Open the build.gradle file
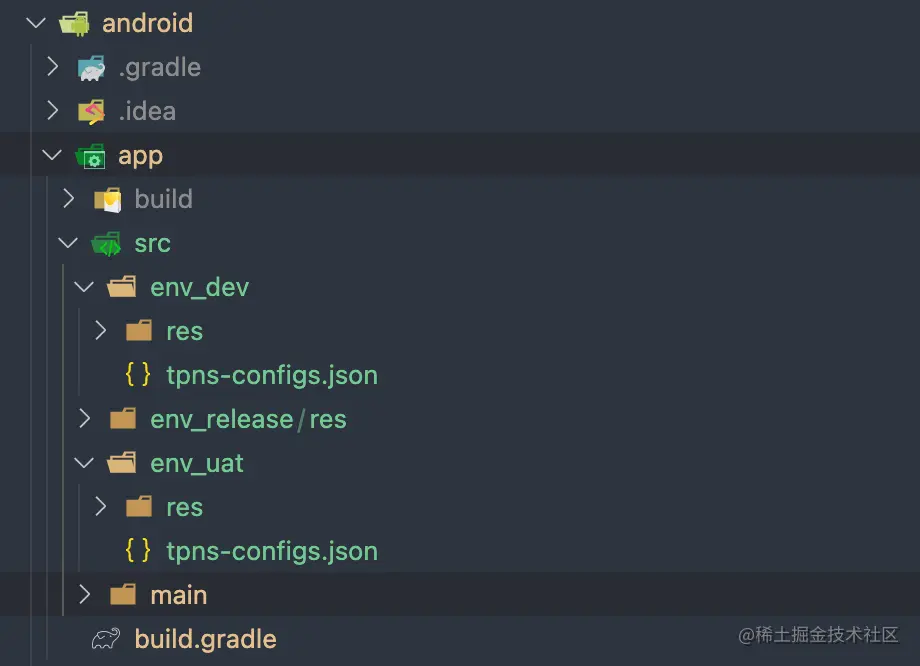Viewport: 920px width, 666px height. coord(205,639)
